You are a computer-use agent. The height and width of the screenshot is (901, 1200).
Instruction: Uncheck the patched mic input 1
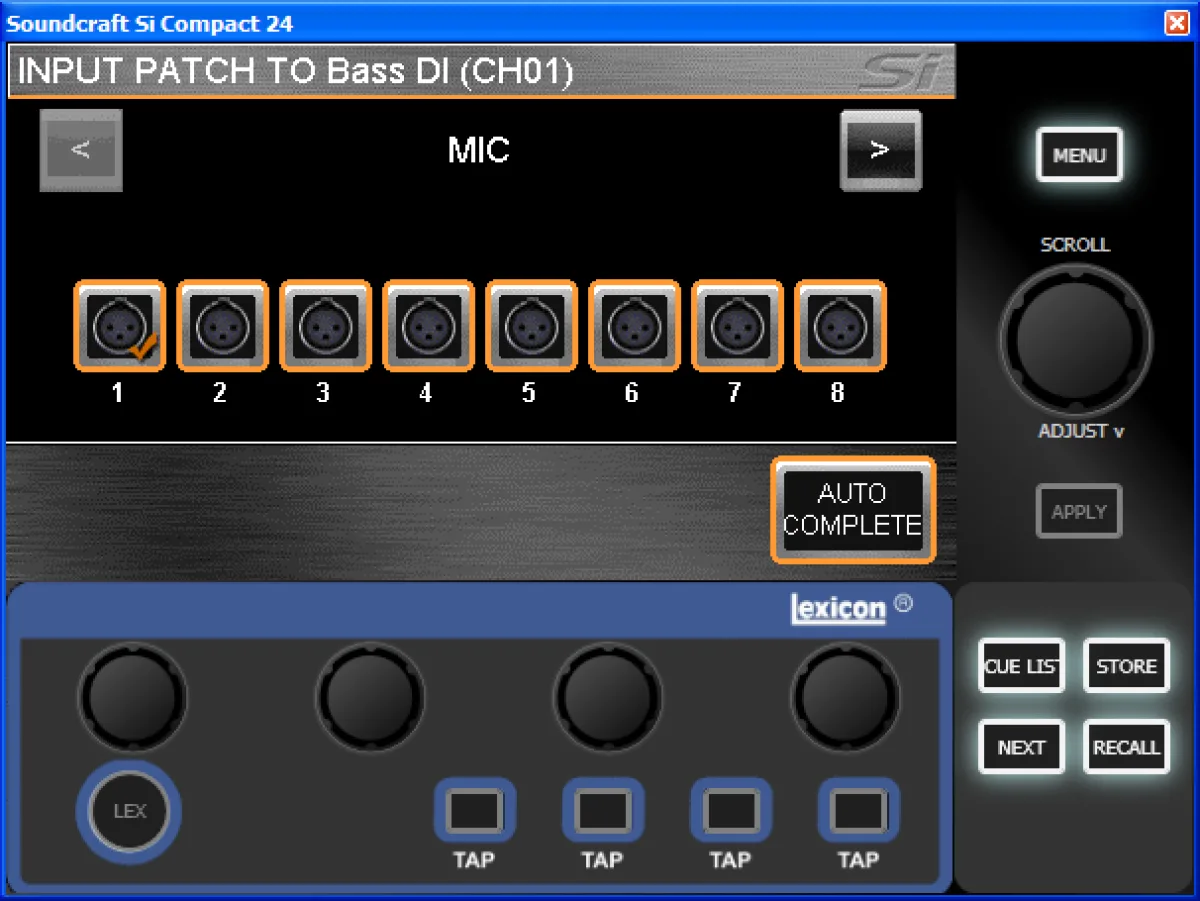(x=119, y=326)
